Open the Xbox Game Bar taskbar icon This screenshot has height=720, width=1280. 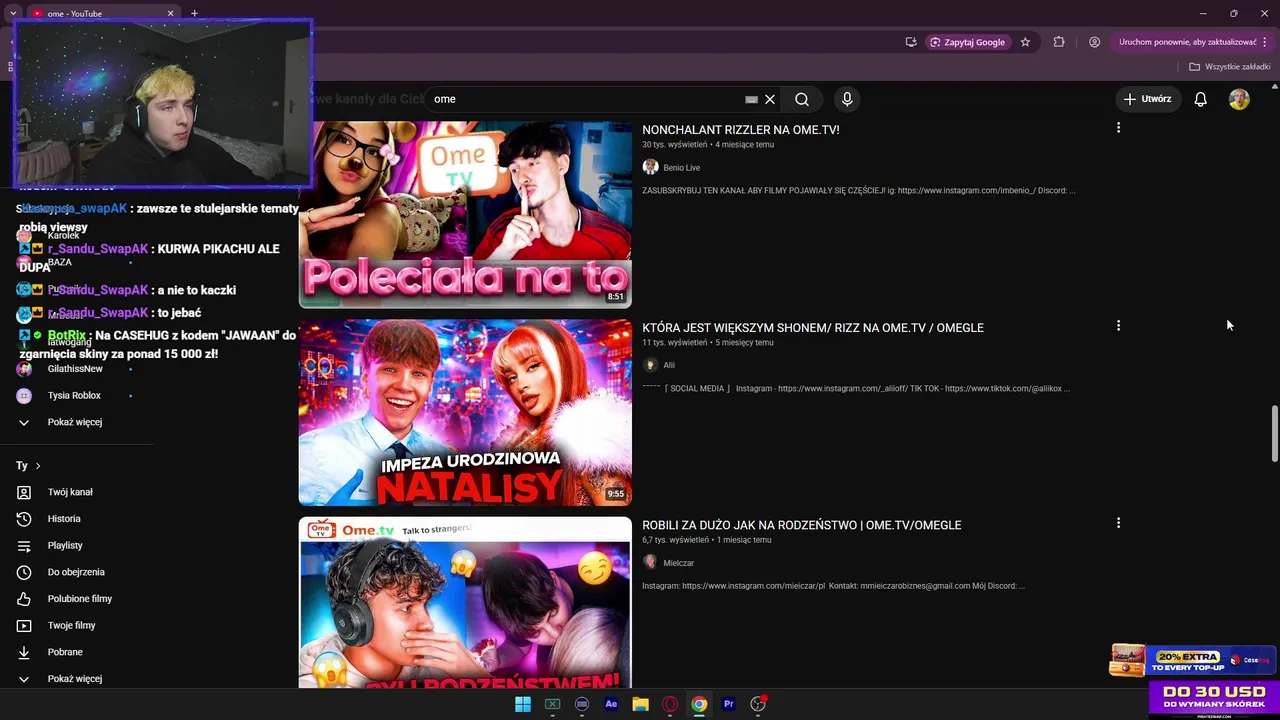[x=552, y=704]
